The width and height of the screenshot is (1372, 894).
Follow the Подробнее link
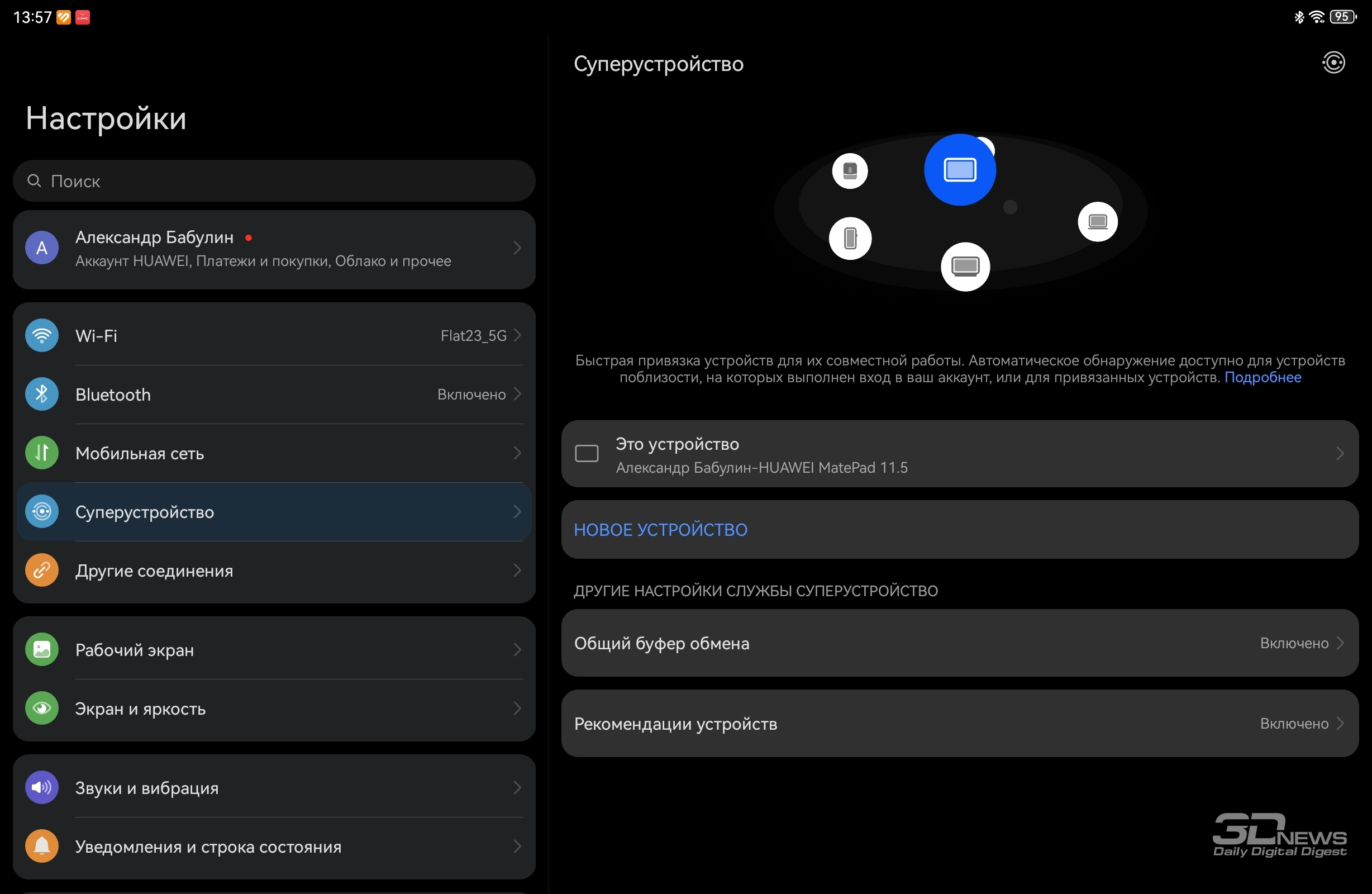[1263, 377]
